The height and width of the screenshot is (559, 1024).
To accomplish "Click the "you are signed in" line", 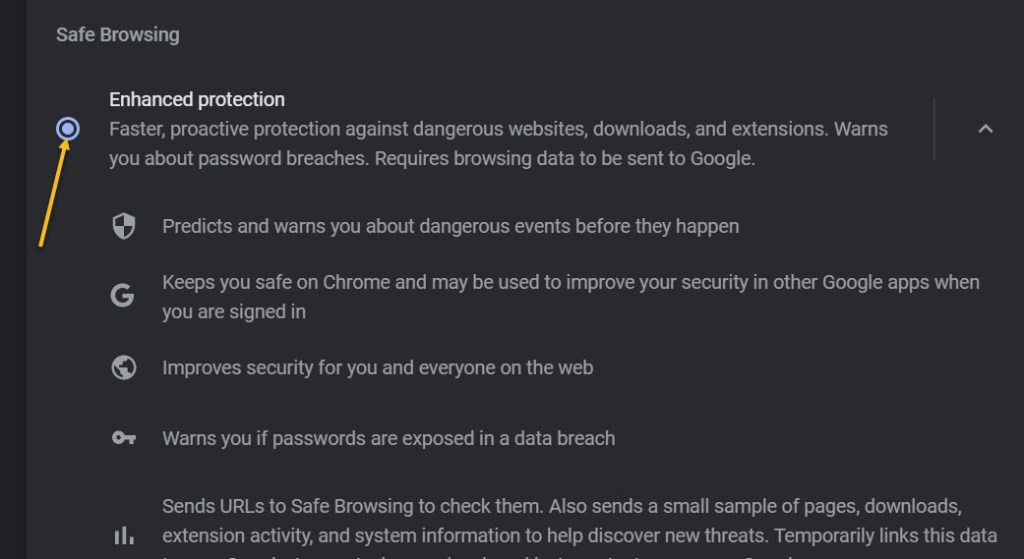I will tap(234, 312).
